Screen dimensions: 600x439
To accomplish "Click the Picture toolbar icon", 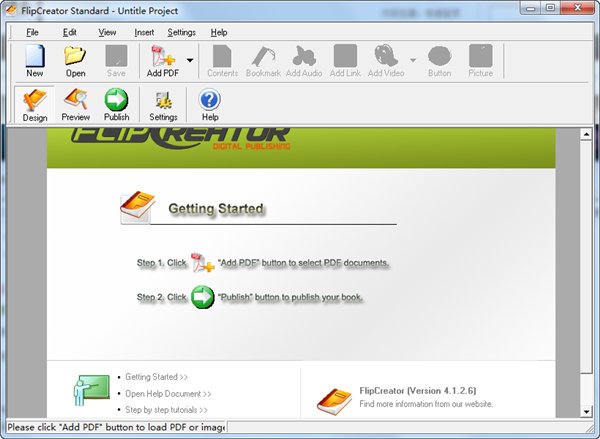I will (x=481, y=60).
